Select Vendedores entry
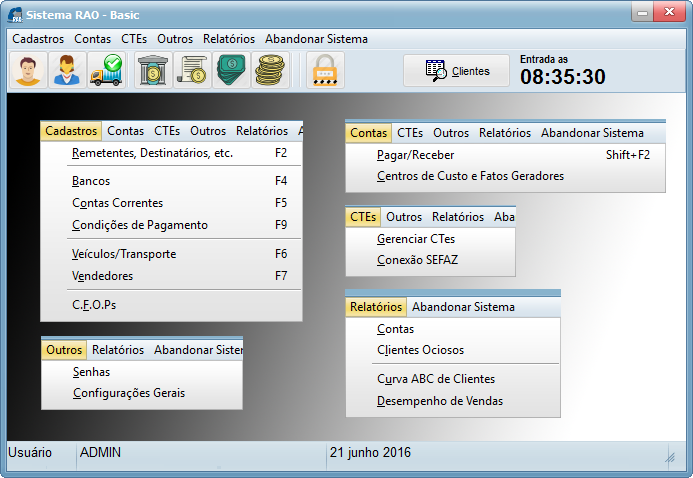The width and height of the screenshot is (693, 478). (171, 276)
